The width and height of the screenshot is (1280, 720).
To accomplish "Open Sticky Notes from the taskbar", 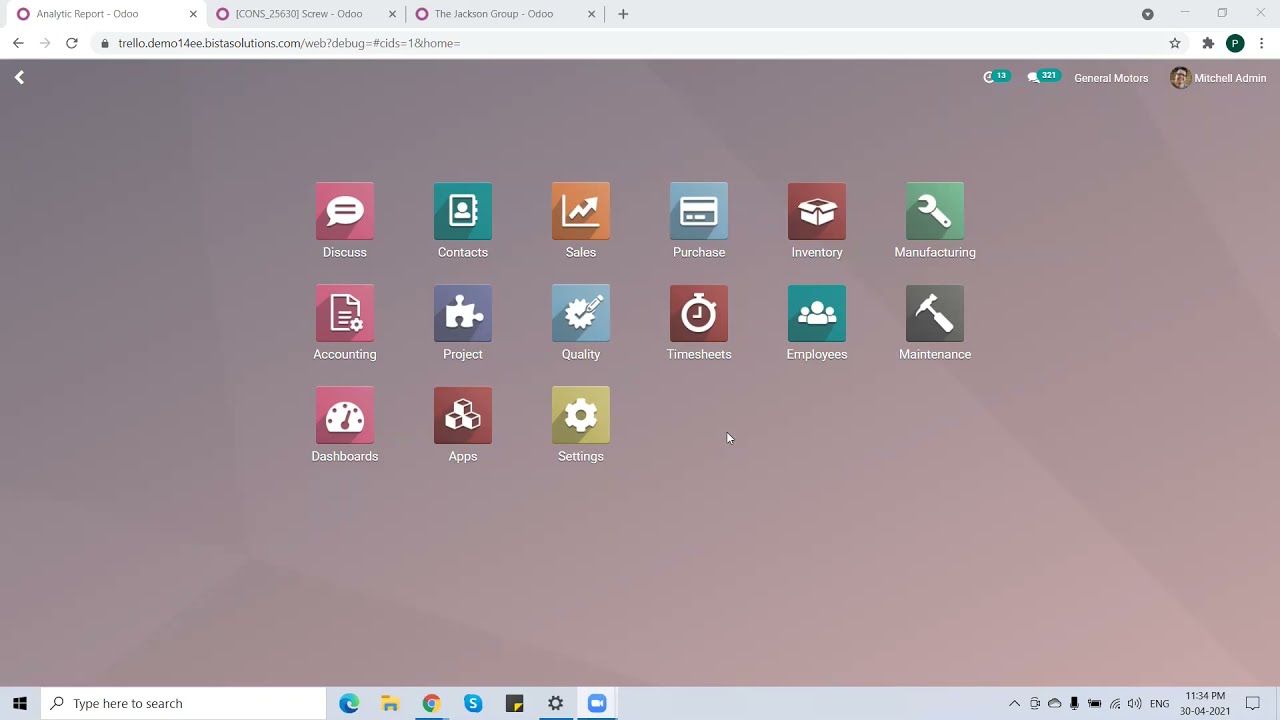I will click(514, 703).
